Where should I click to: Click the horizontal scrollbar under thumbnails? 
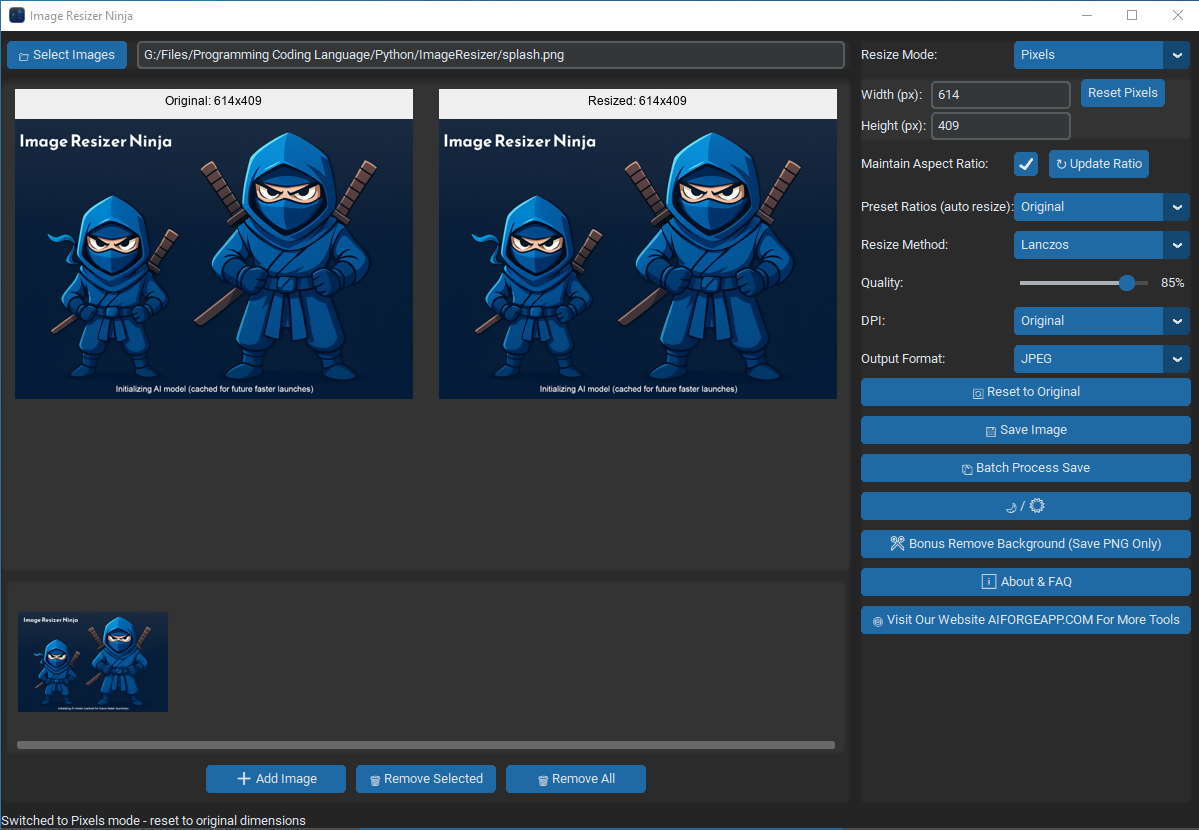point(426,745)
